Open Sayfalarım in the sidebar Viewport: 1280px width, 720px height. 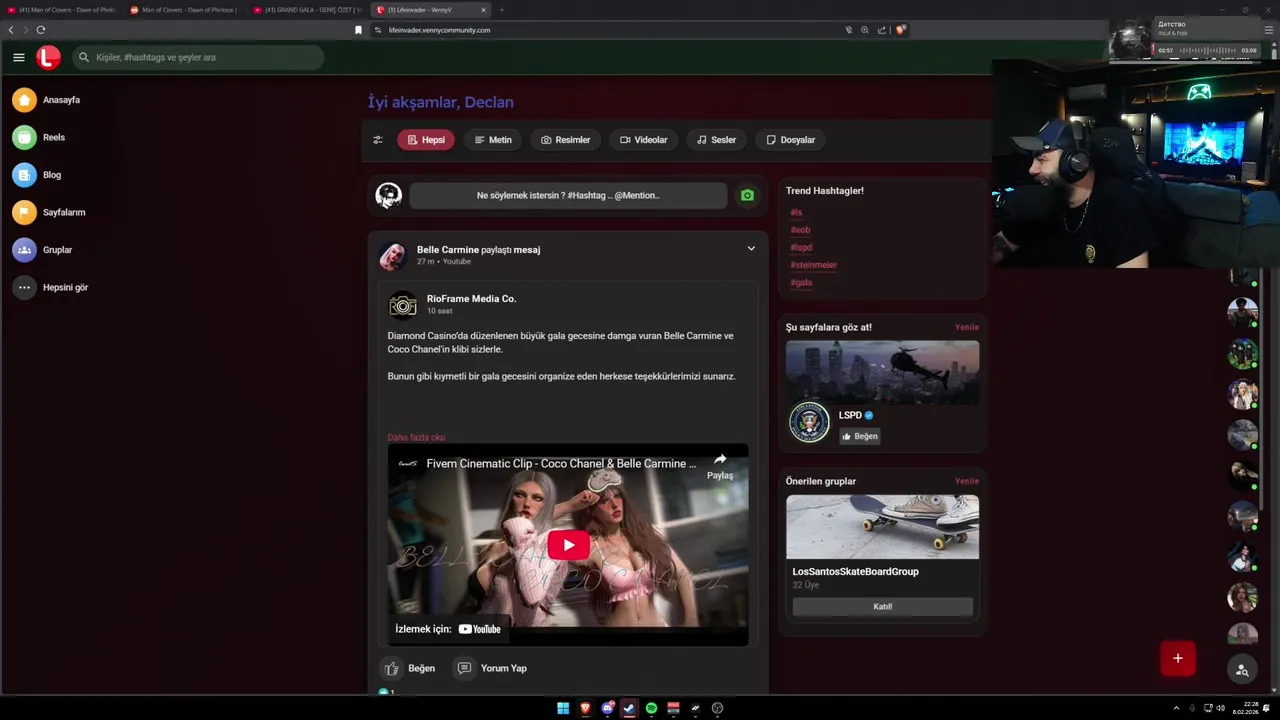(50, 212)
